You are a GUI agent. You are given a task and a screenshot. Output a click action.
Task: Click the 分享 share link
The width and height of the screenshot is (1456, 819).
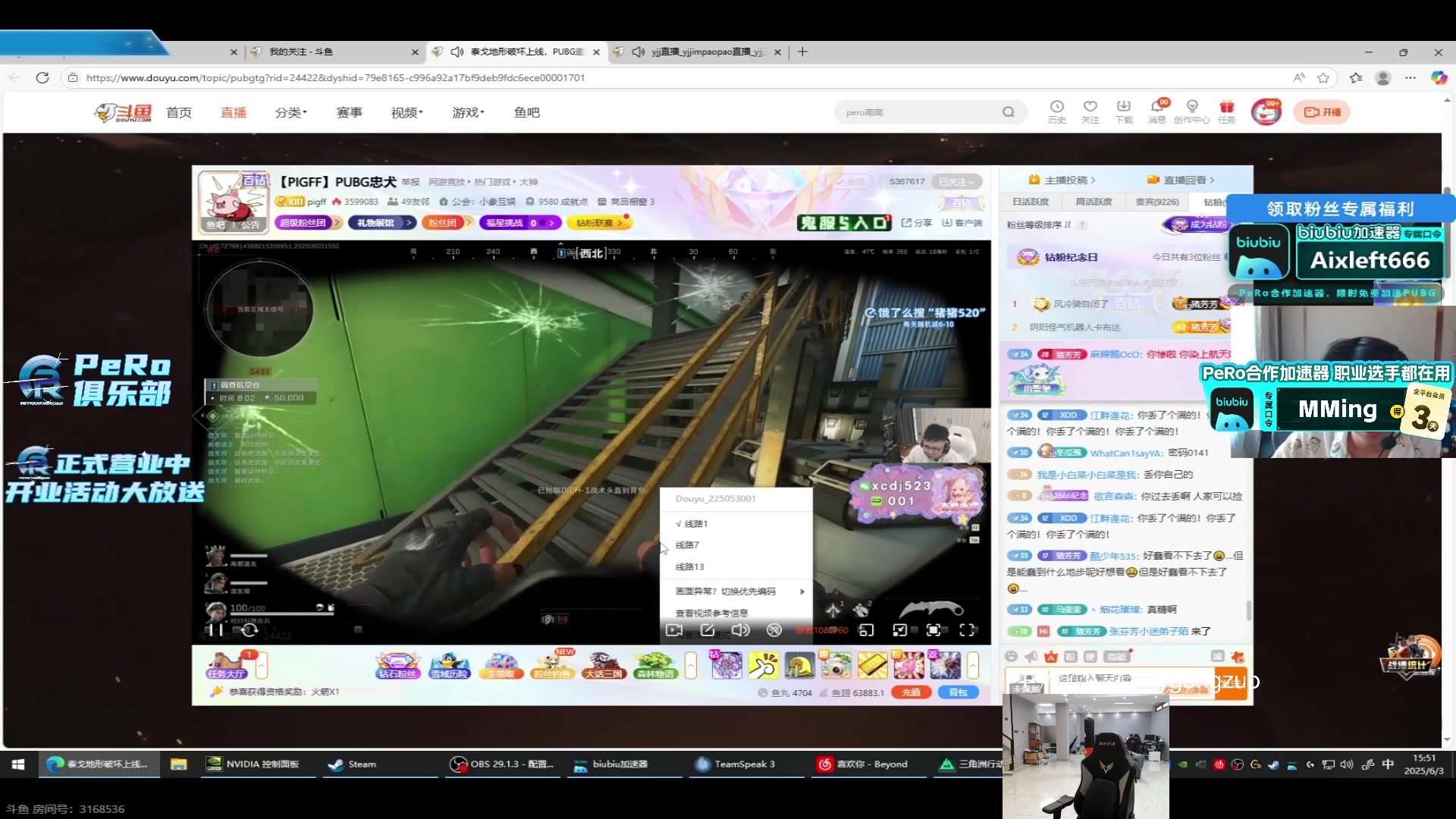[x=917, y=223]
